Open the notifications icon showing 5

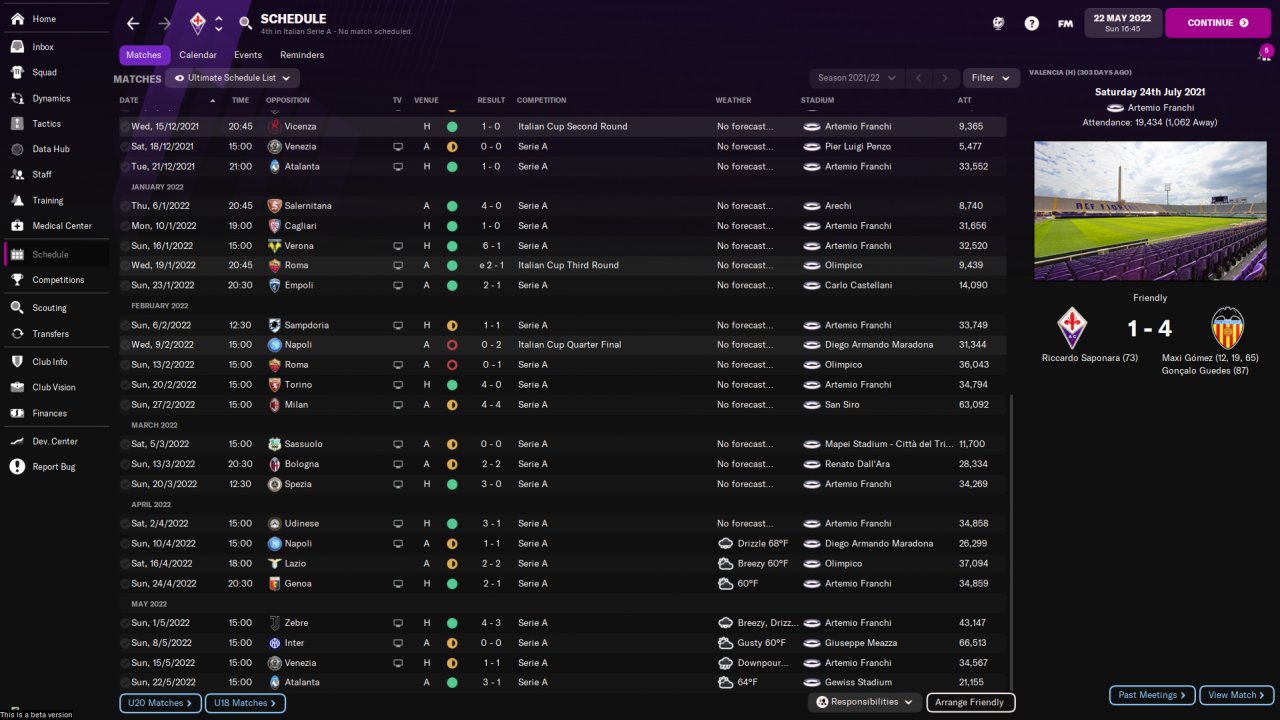(x=1265, y=54)
